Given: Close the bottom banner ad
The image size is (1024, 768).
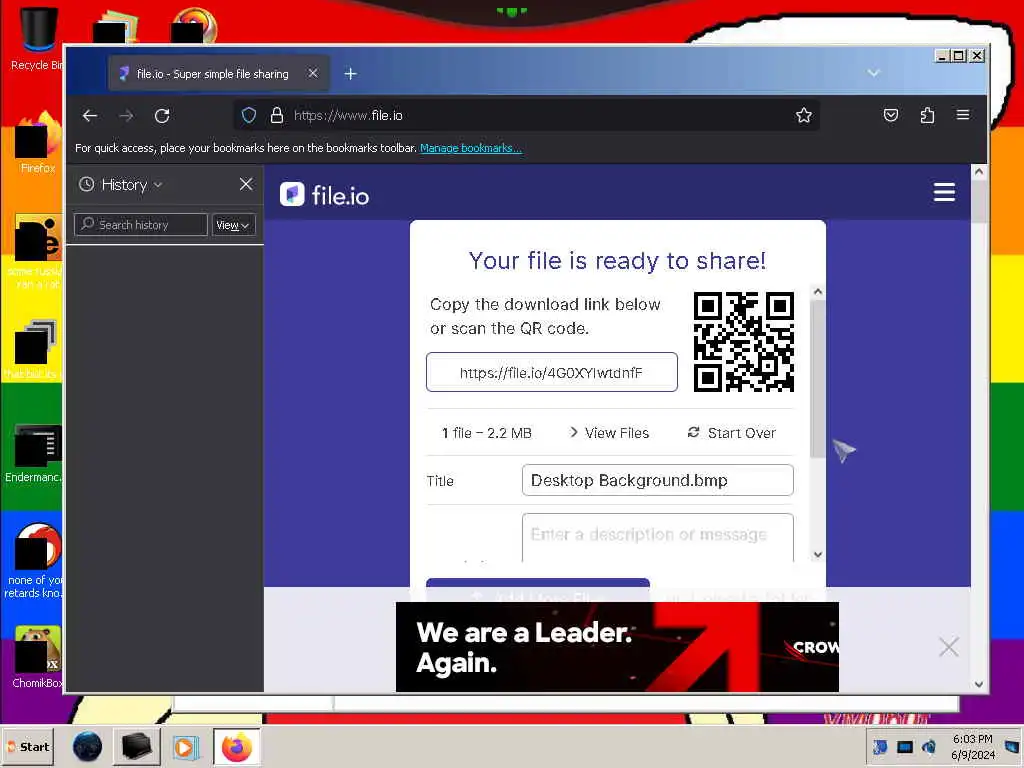Looking at the screenshot, I should pyautogui.click(x=948, y=647).
